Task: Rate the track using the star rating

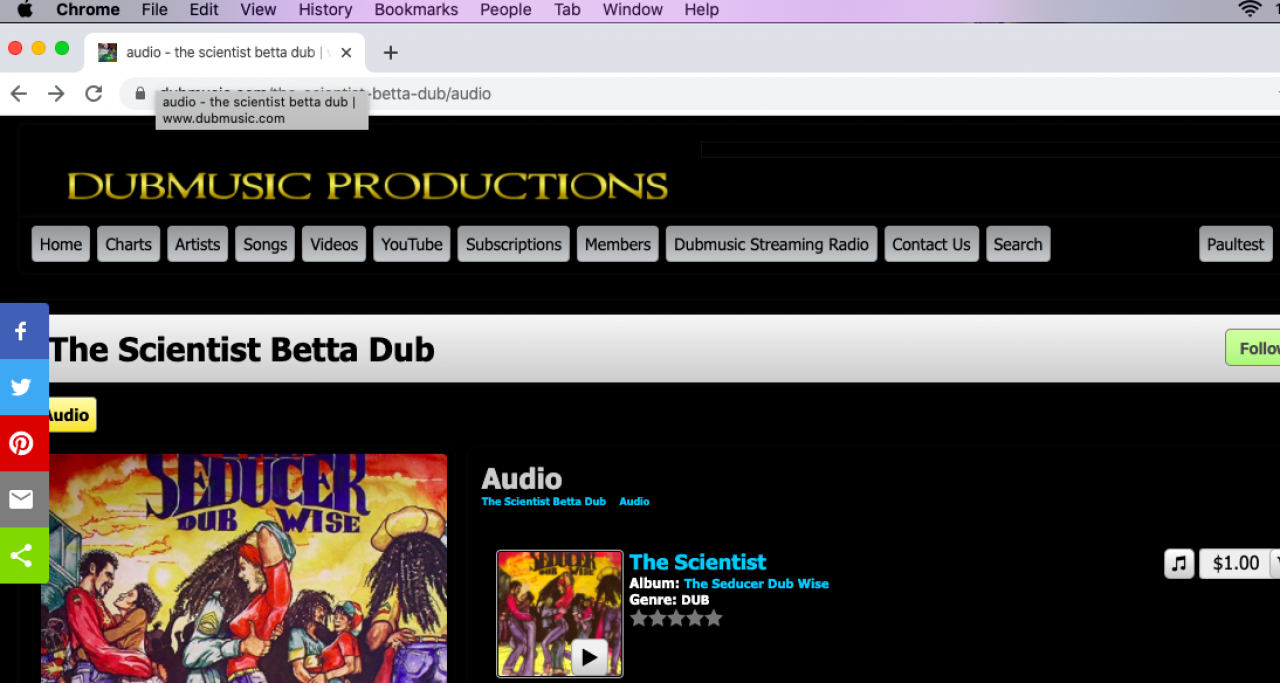Action: (x=676, y=618)
